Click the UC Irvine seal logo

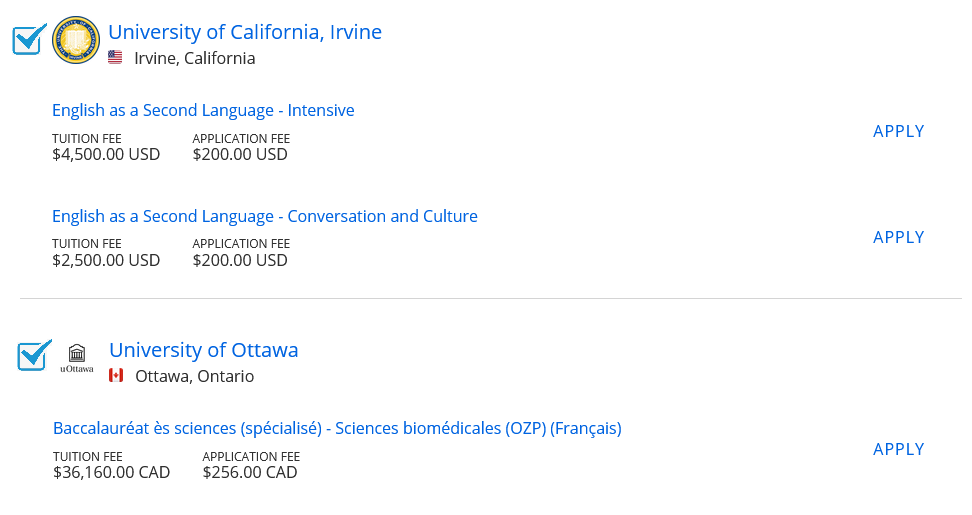point(76,40)
